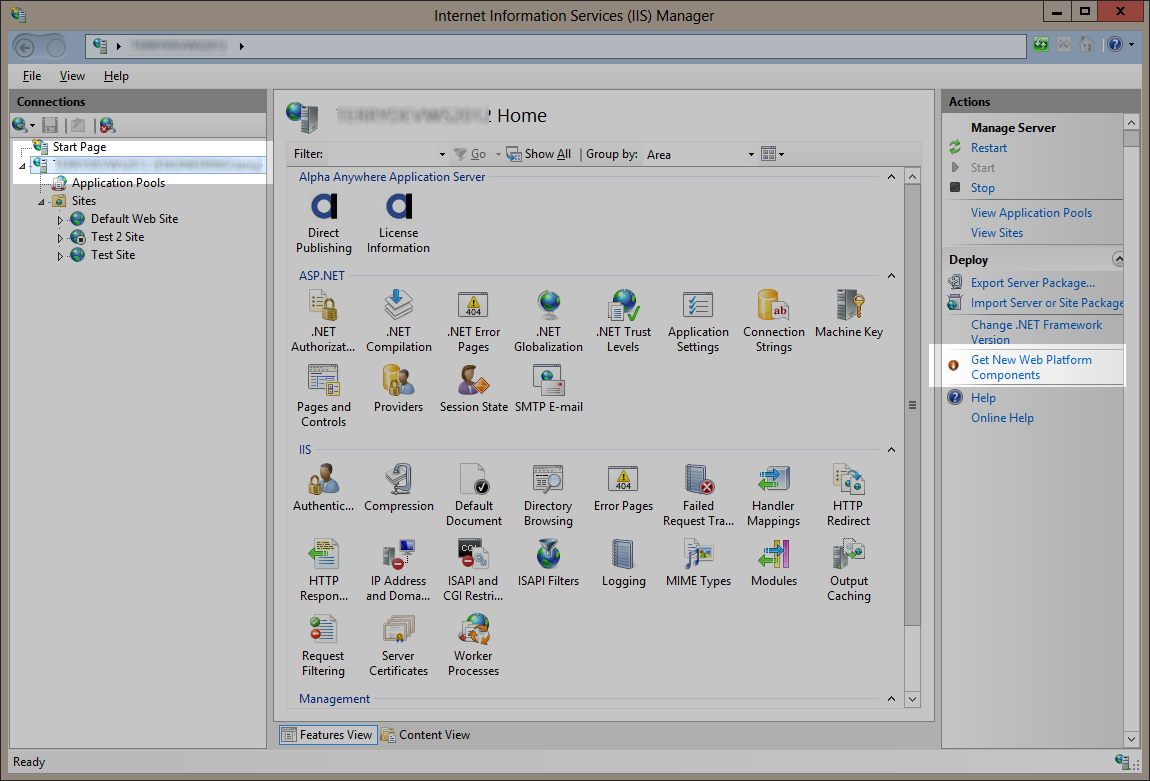The height and width of the screenshot is (781, 1150).
Task: Click View Application Pools link
Action: (x=1030, y=213)
